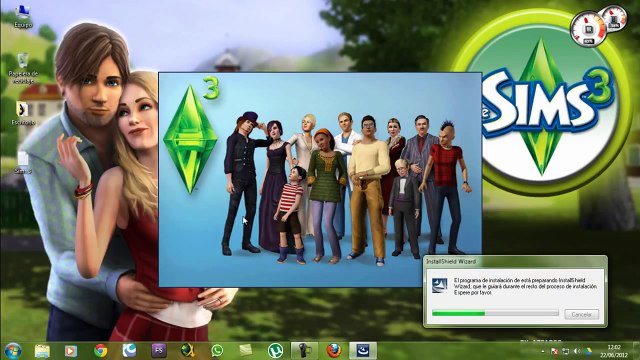The height and width of the screenshot is (360, 640).
Task: Click the InstallShield Wizard installer icon
Action: [440, 285]
